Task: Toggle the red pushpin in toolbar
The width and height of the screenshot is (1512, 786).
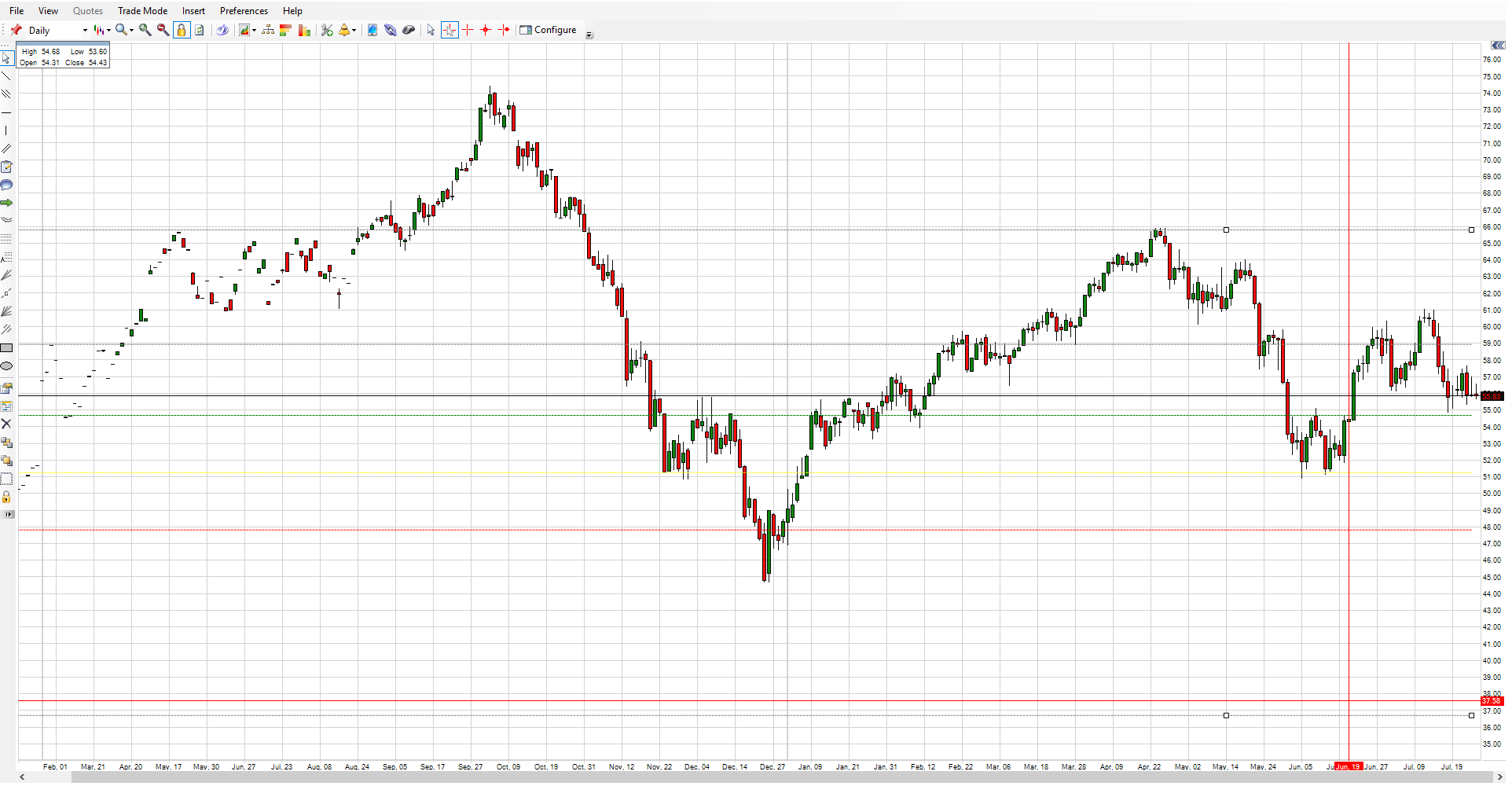Action: 16,30
